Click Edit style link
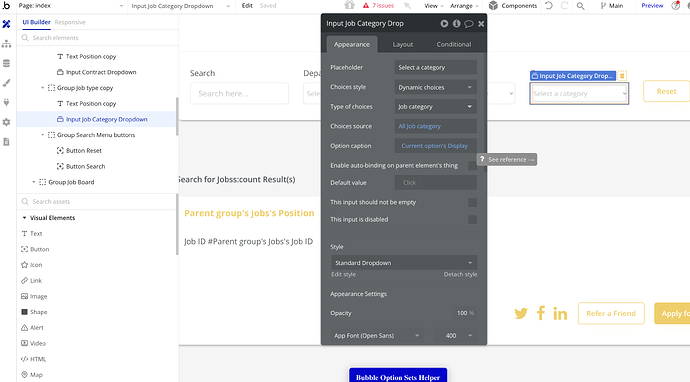Screen dimensions: 690x382 pyautogui.click(x=343, y=274)
